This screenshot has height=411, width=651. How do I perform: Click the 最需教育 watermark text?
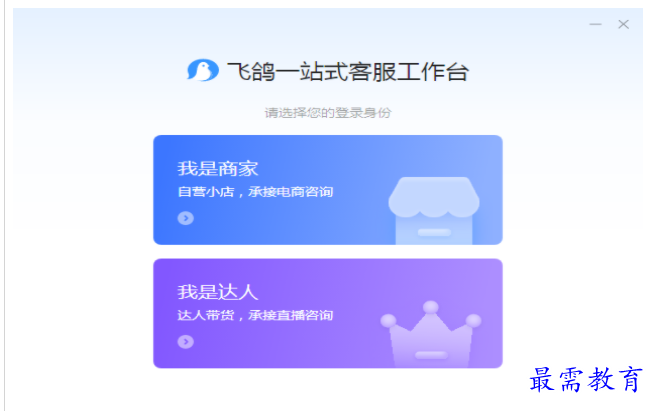point(586,379)
